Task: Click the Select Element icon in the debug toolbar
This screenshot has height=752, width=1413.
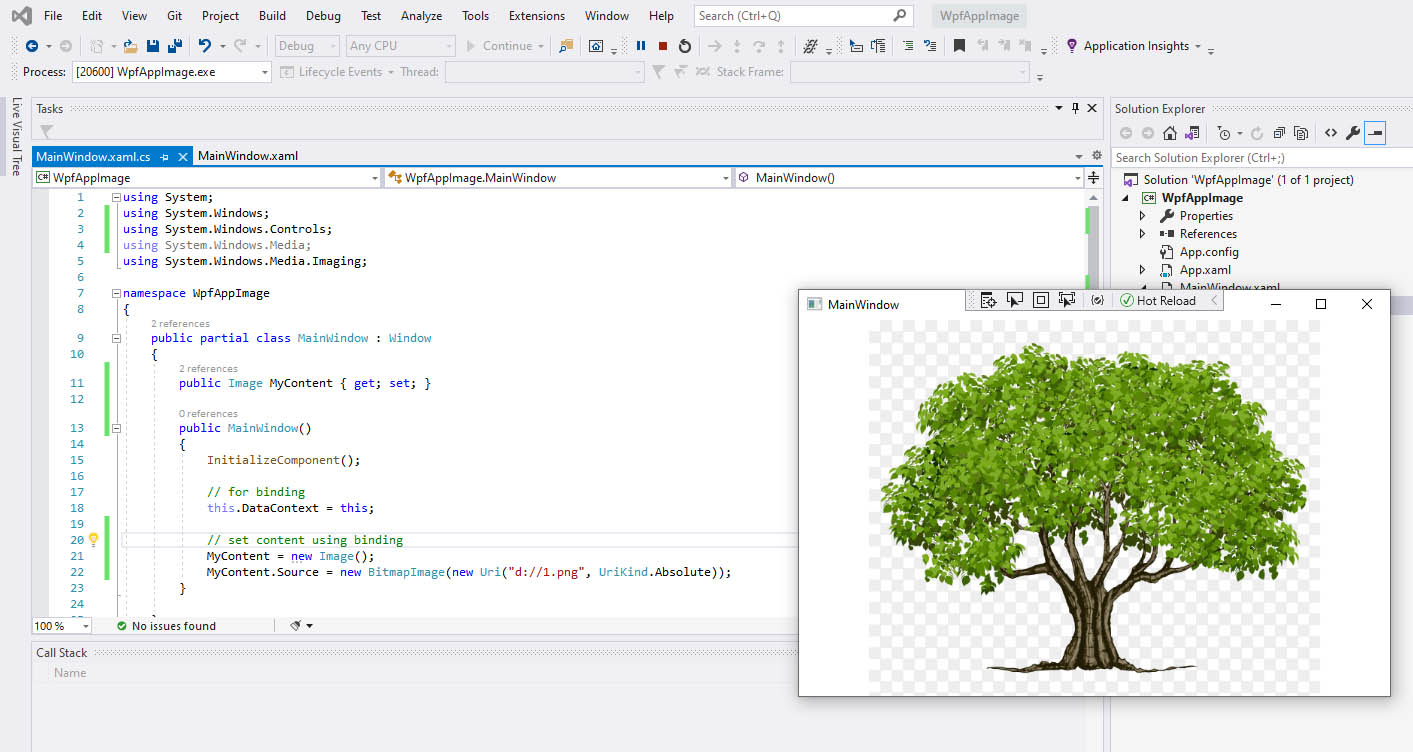Action: (1015, 301)
